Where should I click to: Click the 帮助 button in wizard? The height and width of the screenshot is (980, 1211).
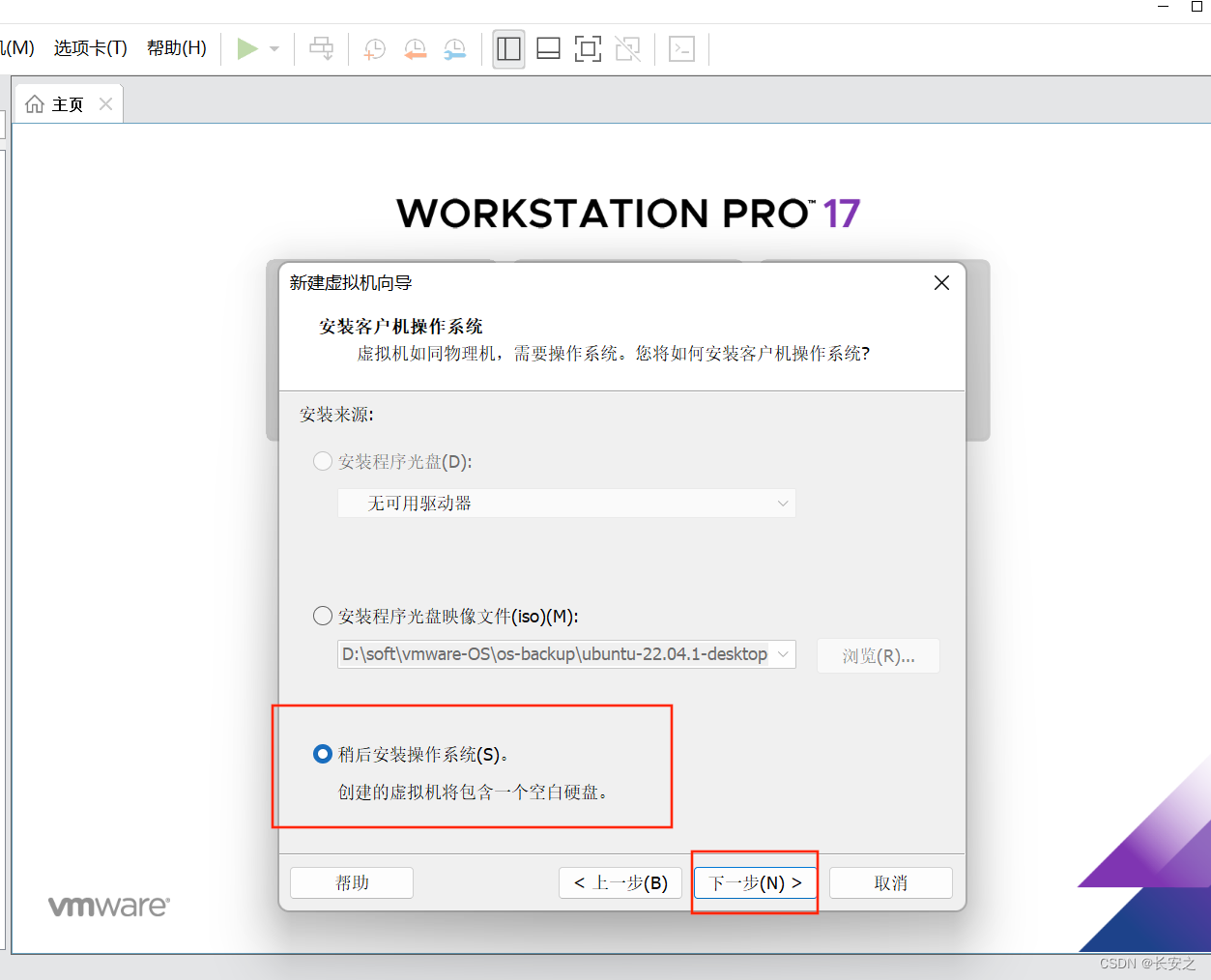(352, 882)
